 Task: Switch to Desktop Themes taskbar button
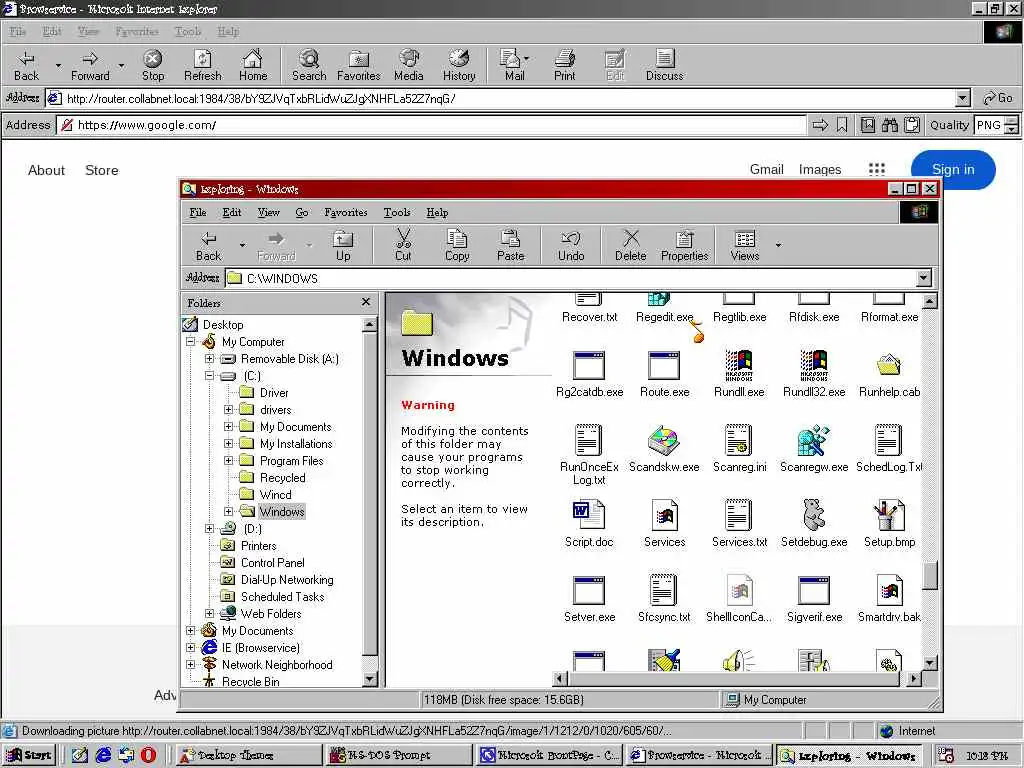pos(248,755)
